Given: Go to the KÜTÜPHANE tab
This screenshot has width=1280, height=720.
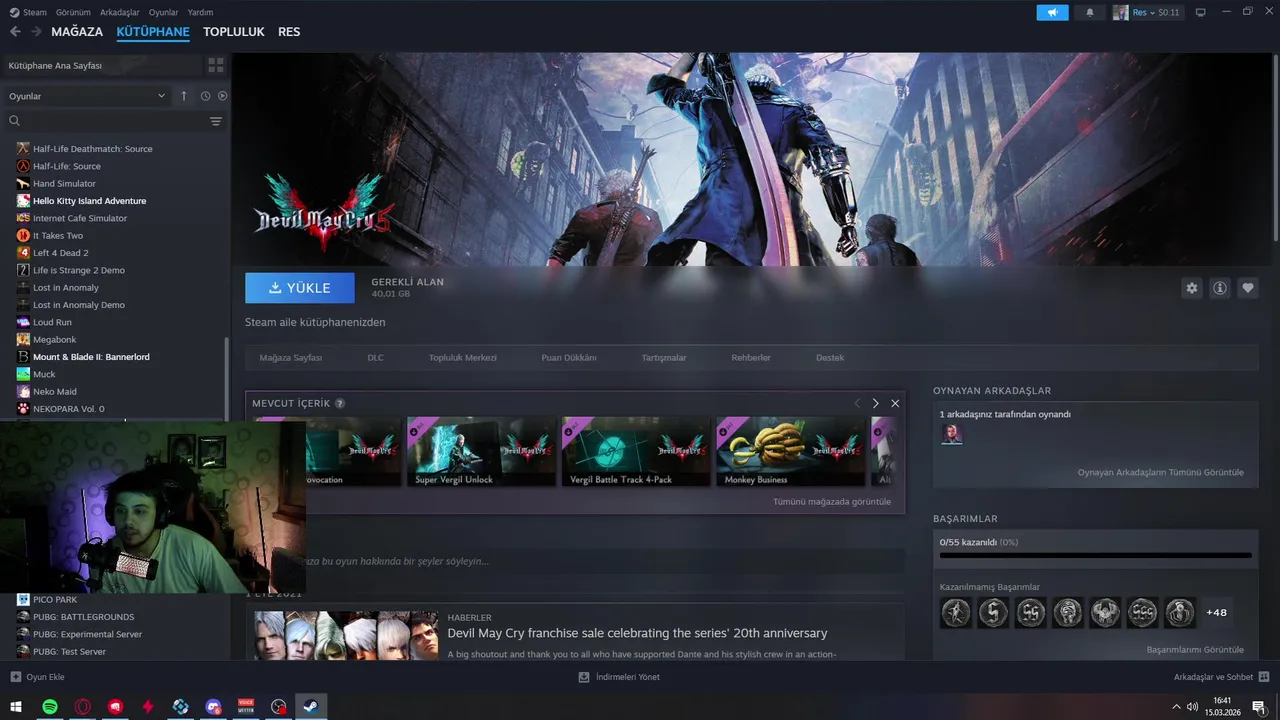Looking at the screenshot, I should tap(153, 32).
